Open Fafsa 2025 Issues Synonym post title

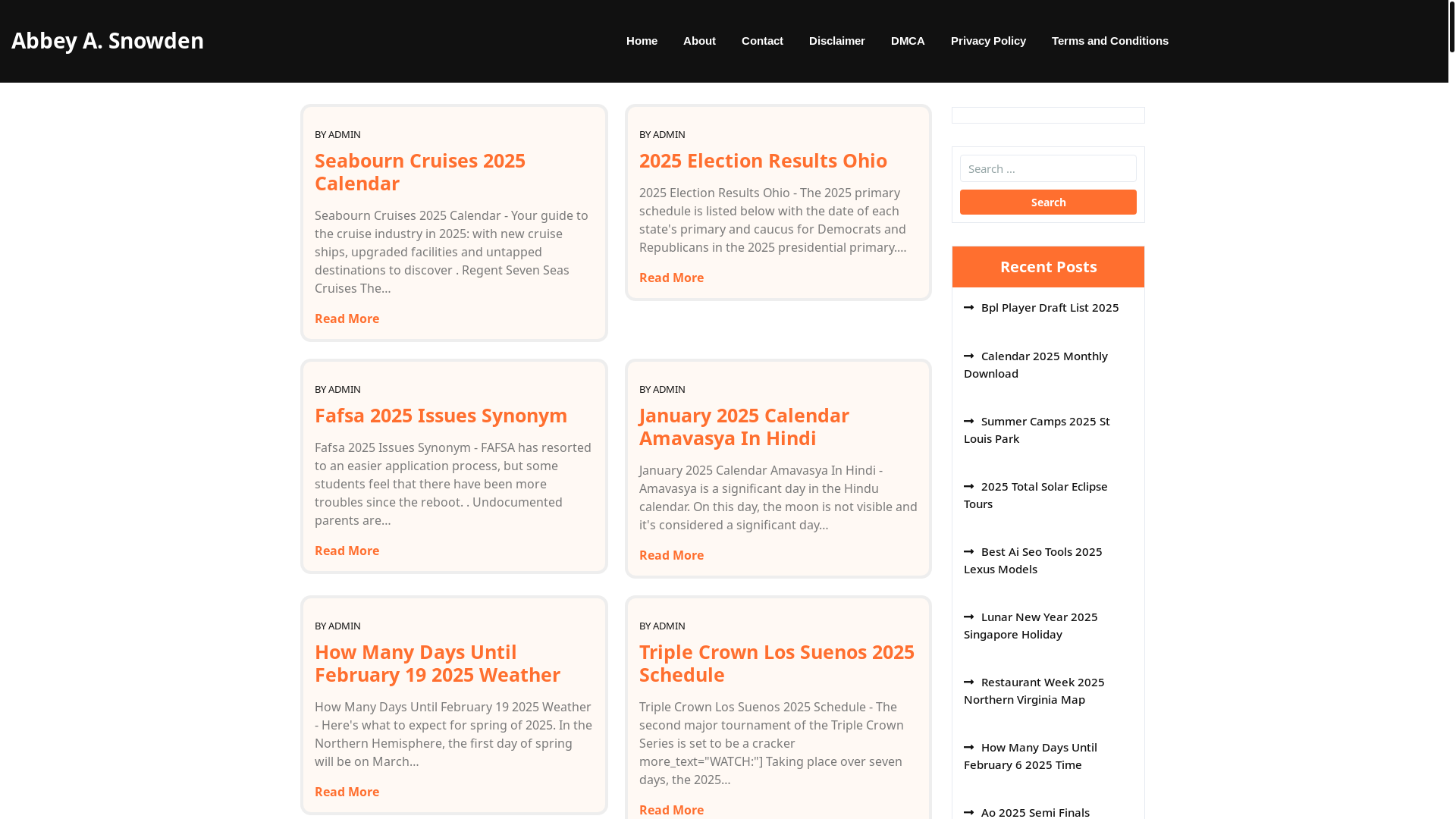[441, 415]
